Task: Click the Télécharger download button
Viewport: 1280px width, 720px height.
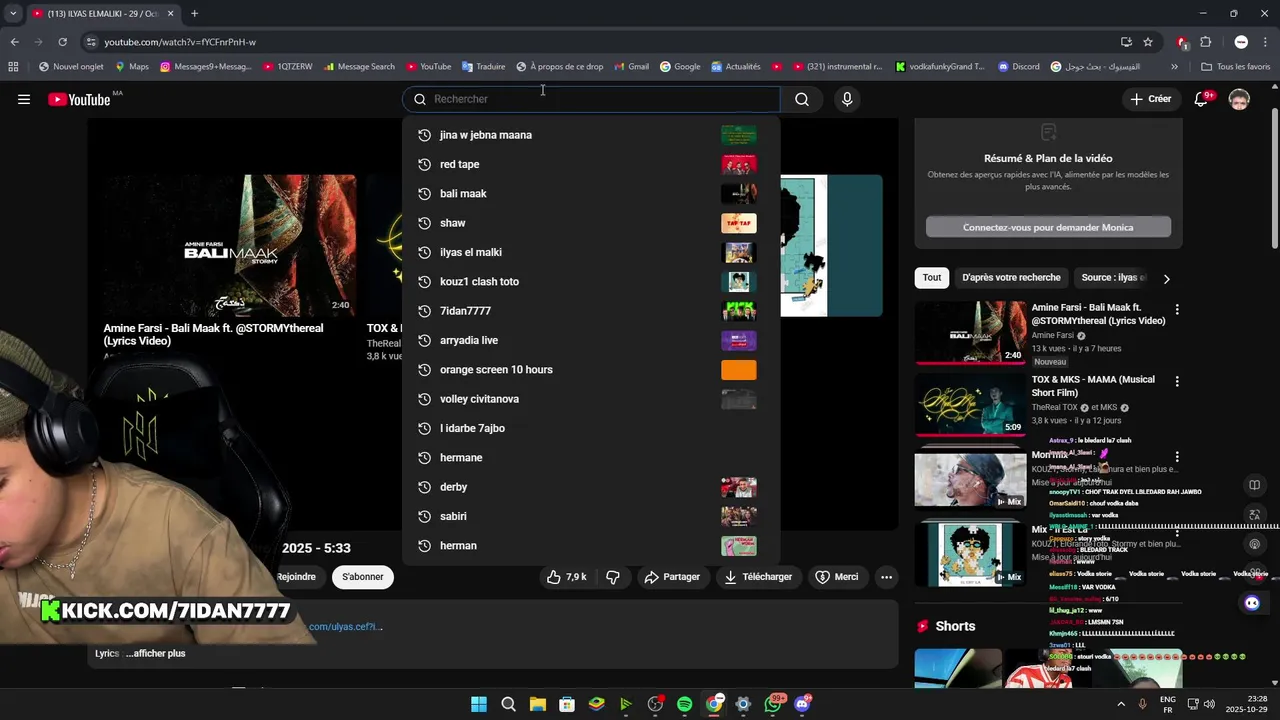Action: 758,577
